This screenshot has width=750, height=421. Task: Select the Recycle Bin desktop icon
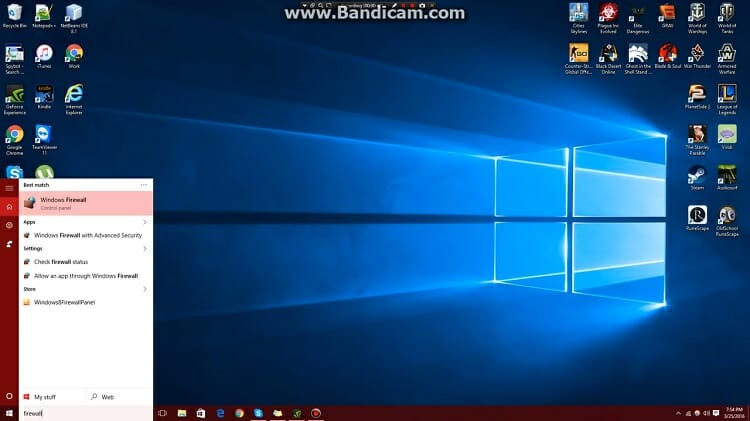point(14,16)
